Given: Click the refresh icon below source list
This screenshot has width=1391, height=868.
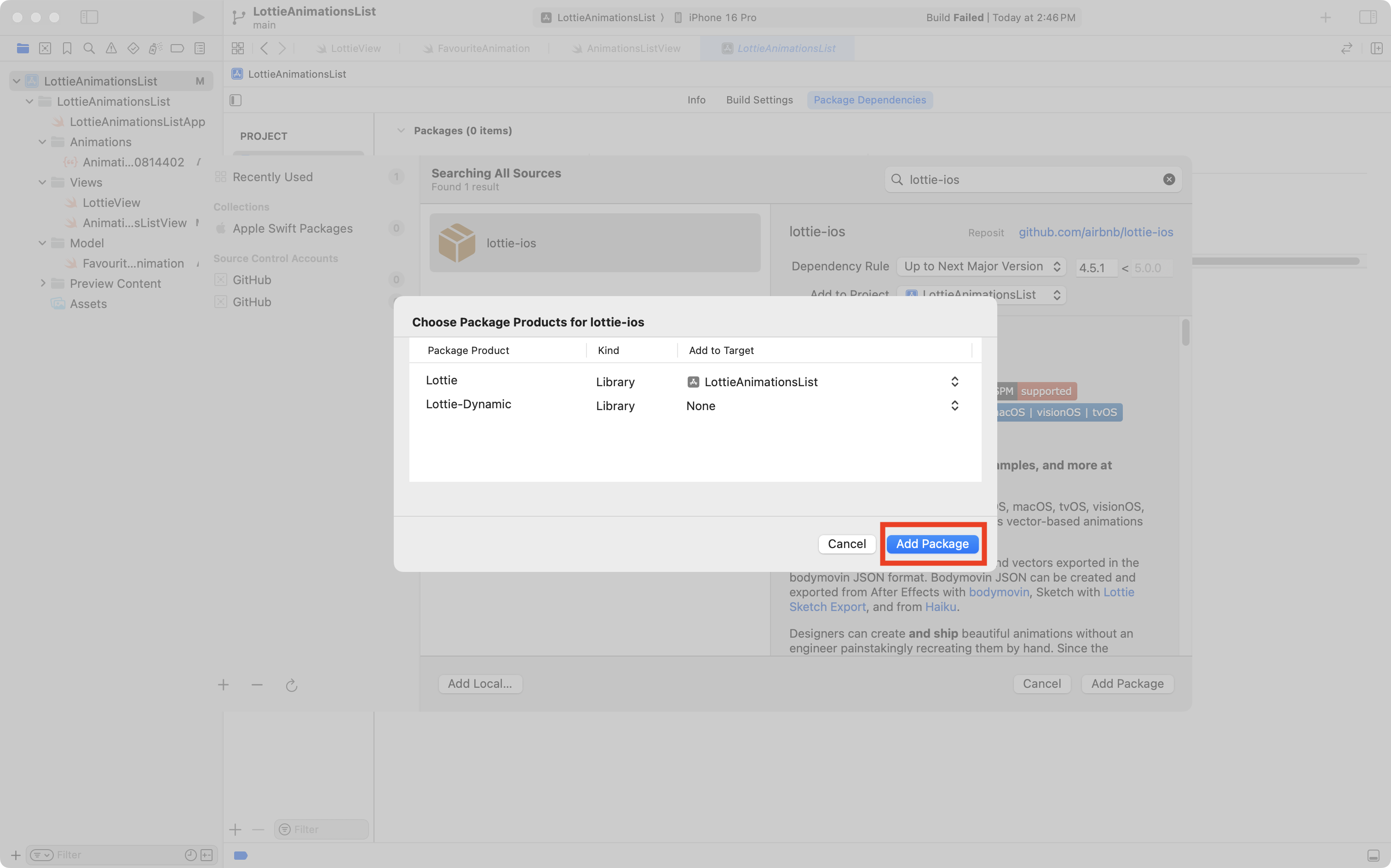Looking at the screenshot, I should coord(291,685).
